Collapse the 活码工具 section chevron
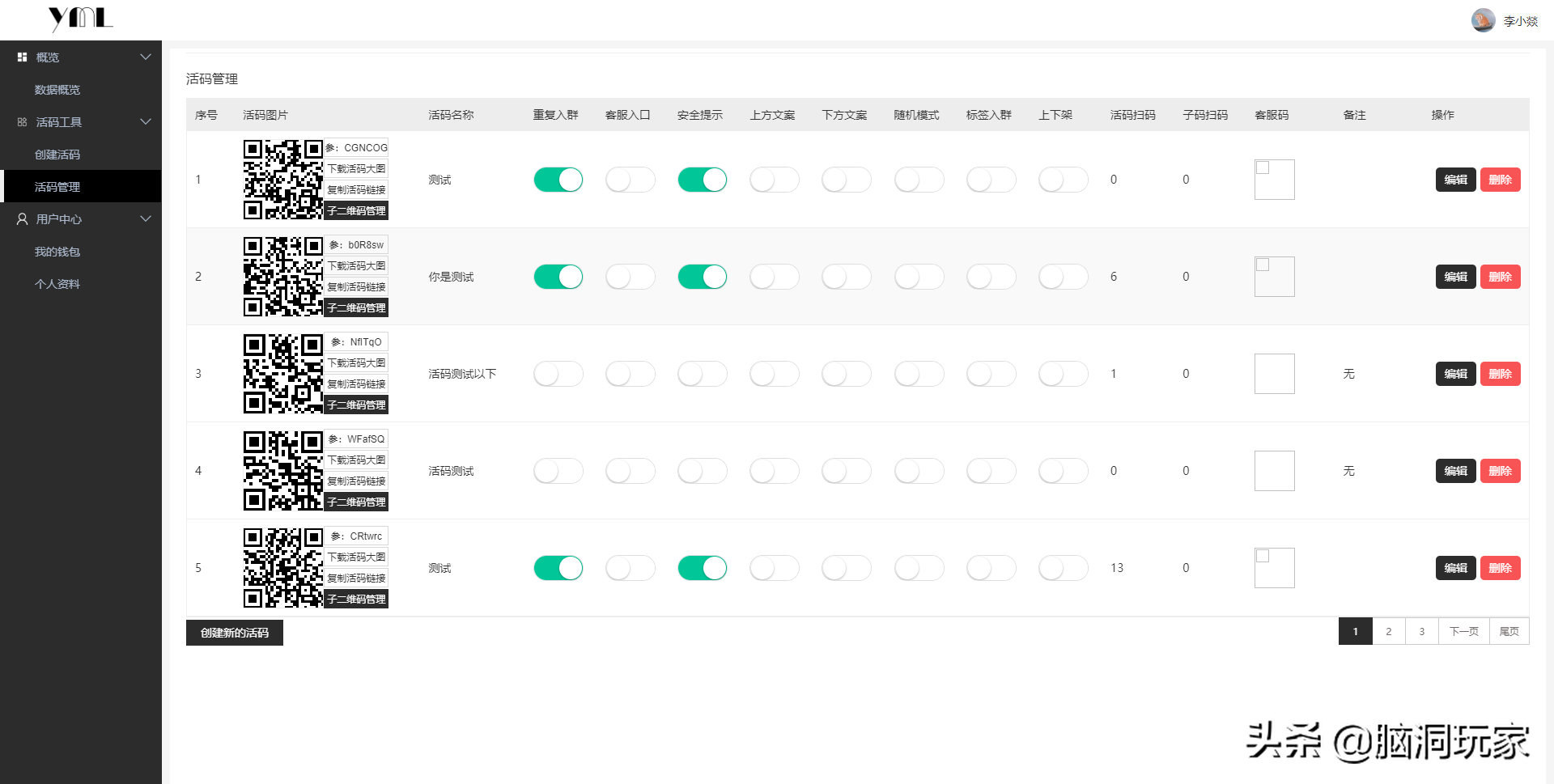 tap(146, 121)
